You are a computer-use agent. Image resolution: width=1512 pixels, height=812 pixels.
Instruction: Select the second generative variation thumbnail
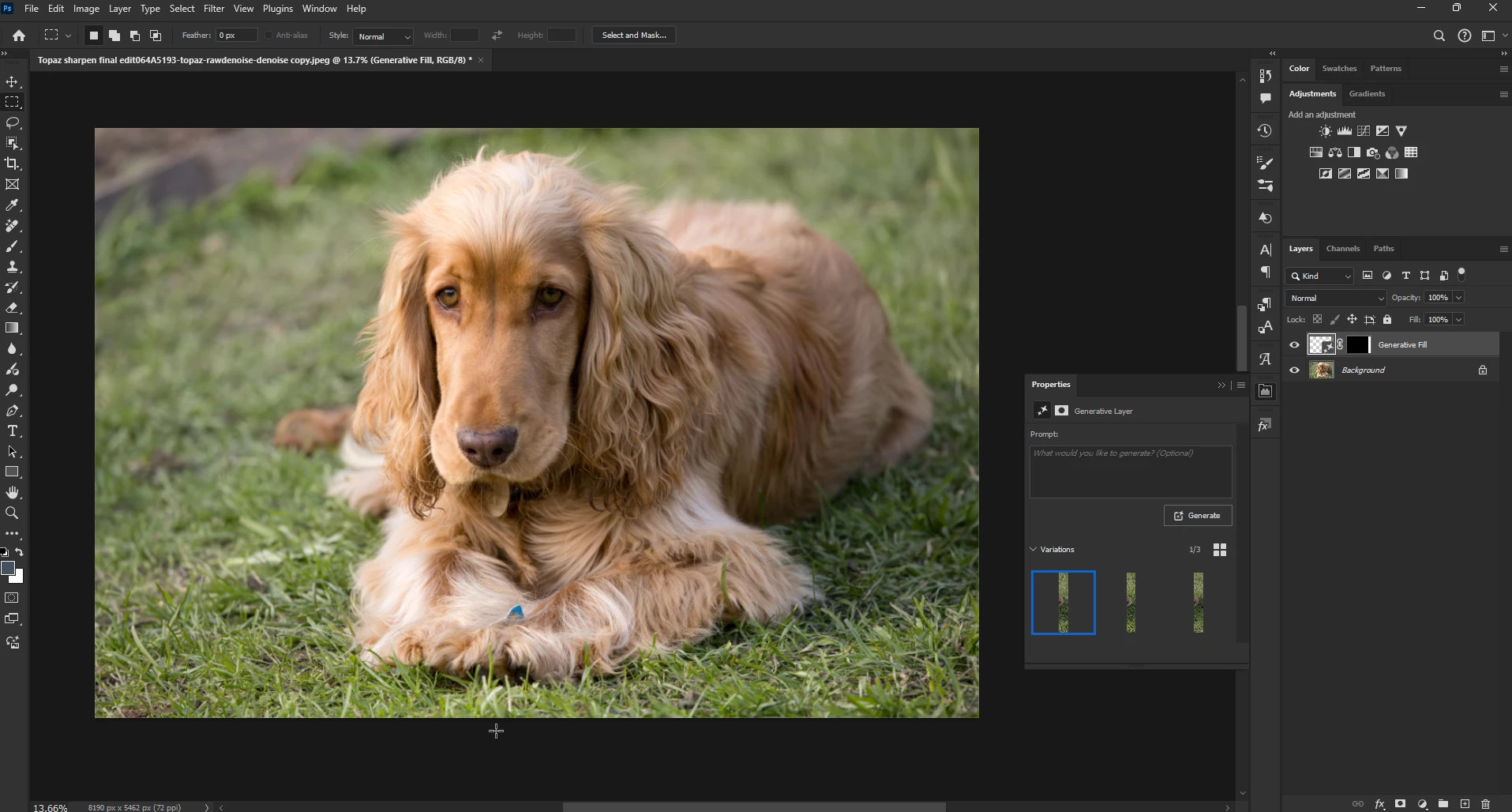point(1131,603)
